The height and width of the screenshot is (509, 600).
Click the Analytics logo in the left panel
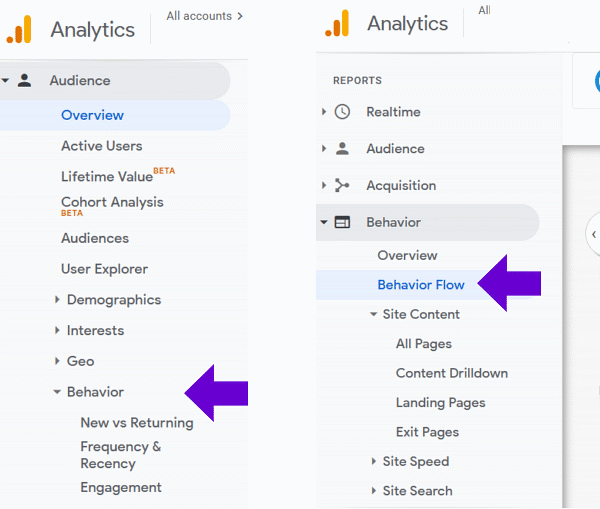(x=19, y=29)
